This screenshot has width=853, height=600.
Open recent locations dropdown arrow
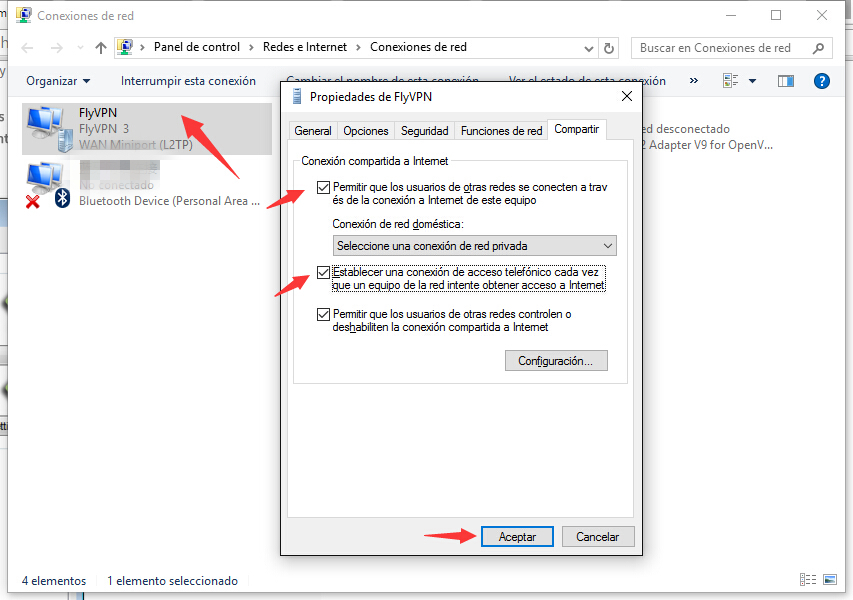coord(81,48)
